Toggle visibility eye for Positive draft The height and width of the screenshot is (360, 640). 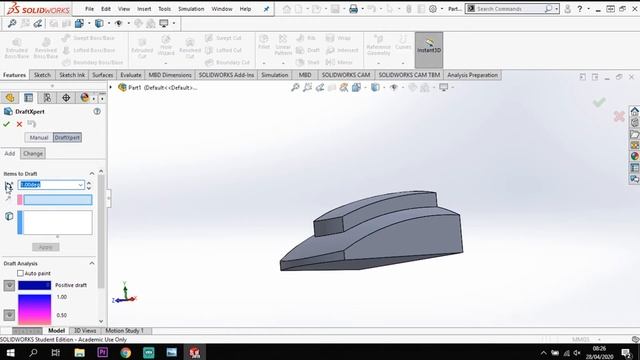[9, 285]
